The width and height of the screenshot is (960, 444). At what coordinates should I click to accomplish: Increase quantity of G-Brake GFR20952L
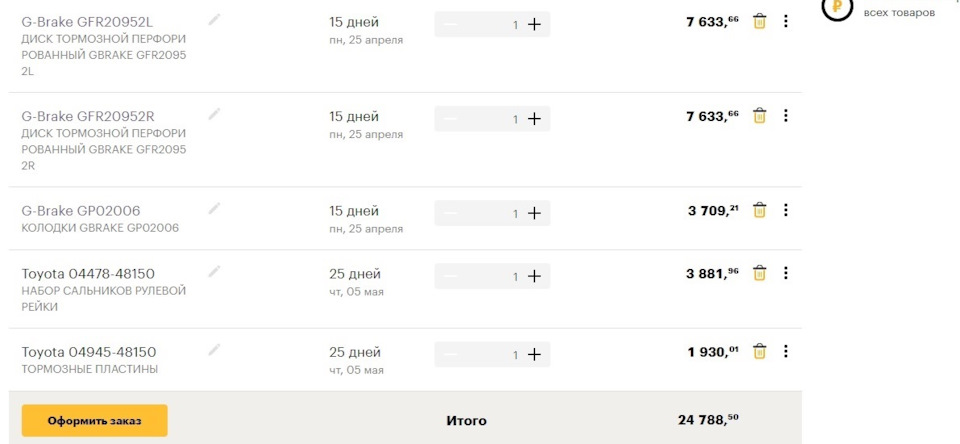(534, 25)
